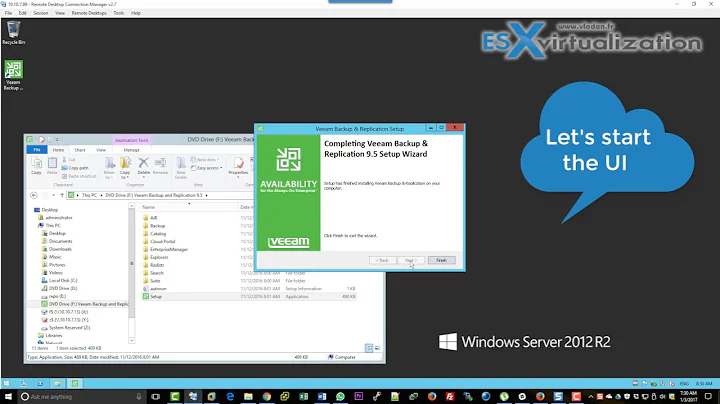Click This PC in the address bar path
The height and width of the screenshot is (404, 720).
coord(90,195)
